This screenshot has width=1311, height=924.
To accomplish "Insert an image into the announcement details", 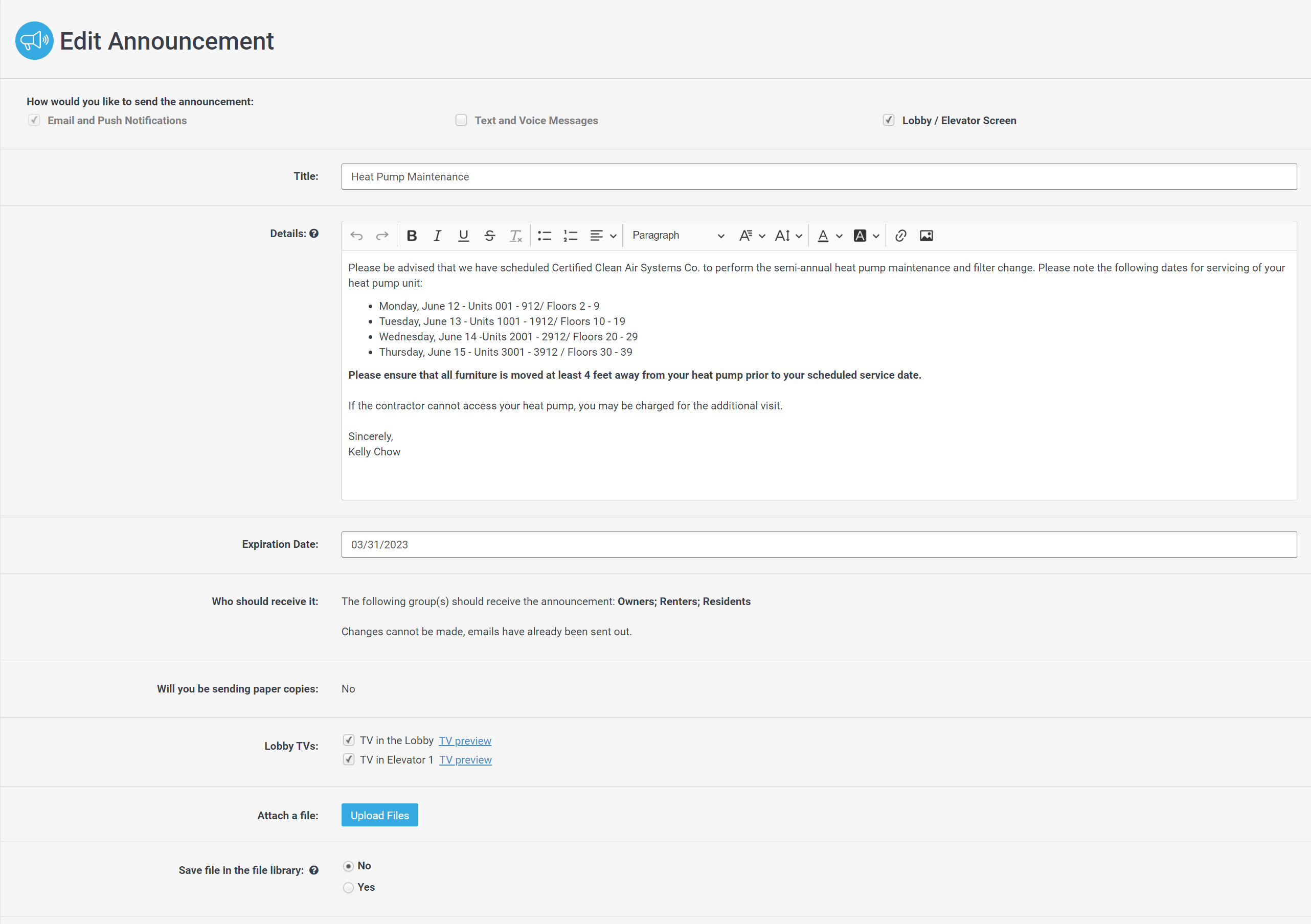I will tap(926, 235).
